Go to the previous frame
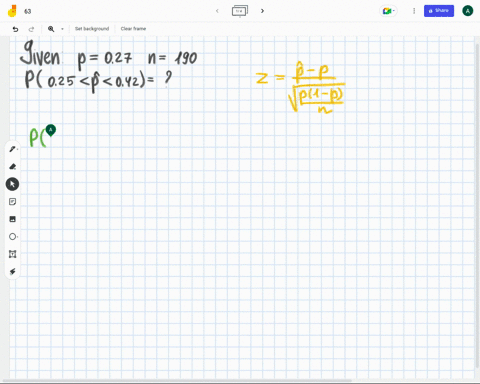This screenshot has height=384, width=480. 217,11
